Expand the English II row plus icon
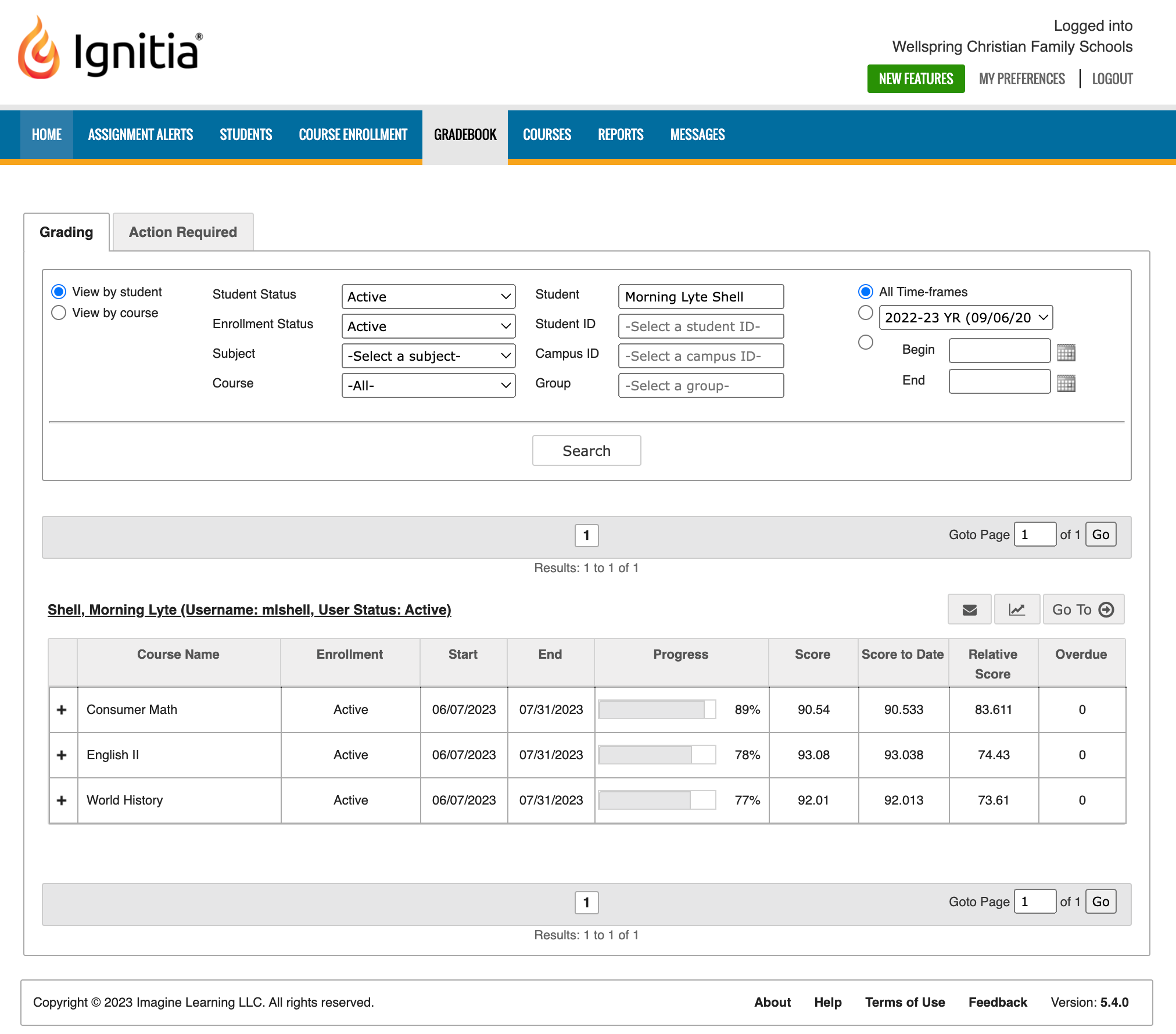 [62, 755]
